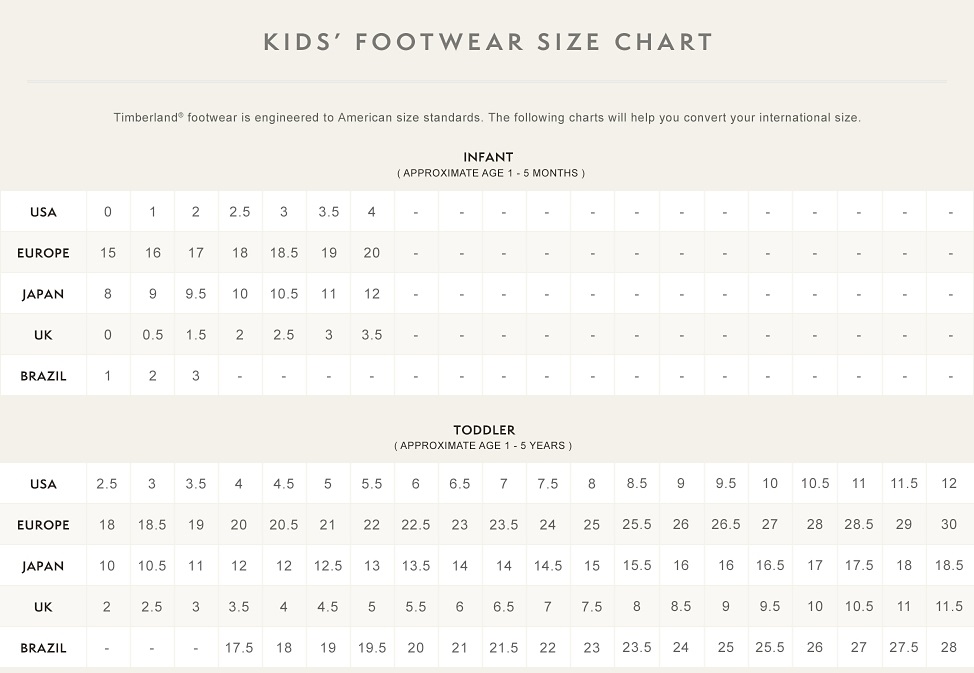The height and width of the screenshot is (673, 974).
Task: Click the INFANT section title
Action: pyautogui.click(x=488, y=157)
